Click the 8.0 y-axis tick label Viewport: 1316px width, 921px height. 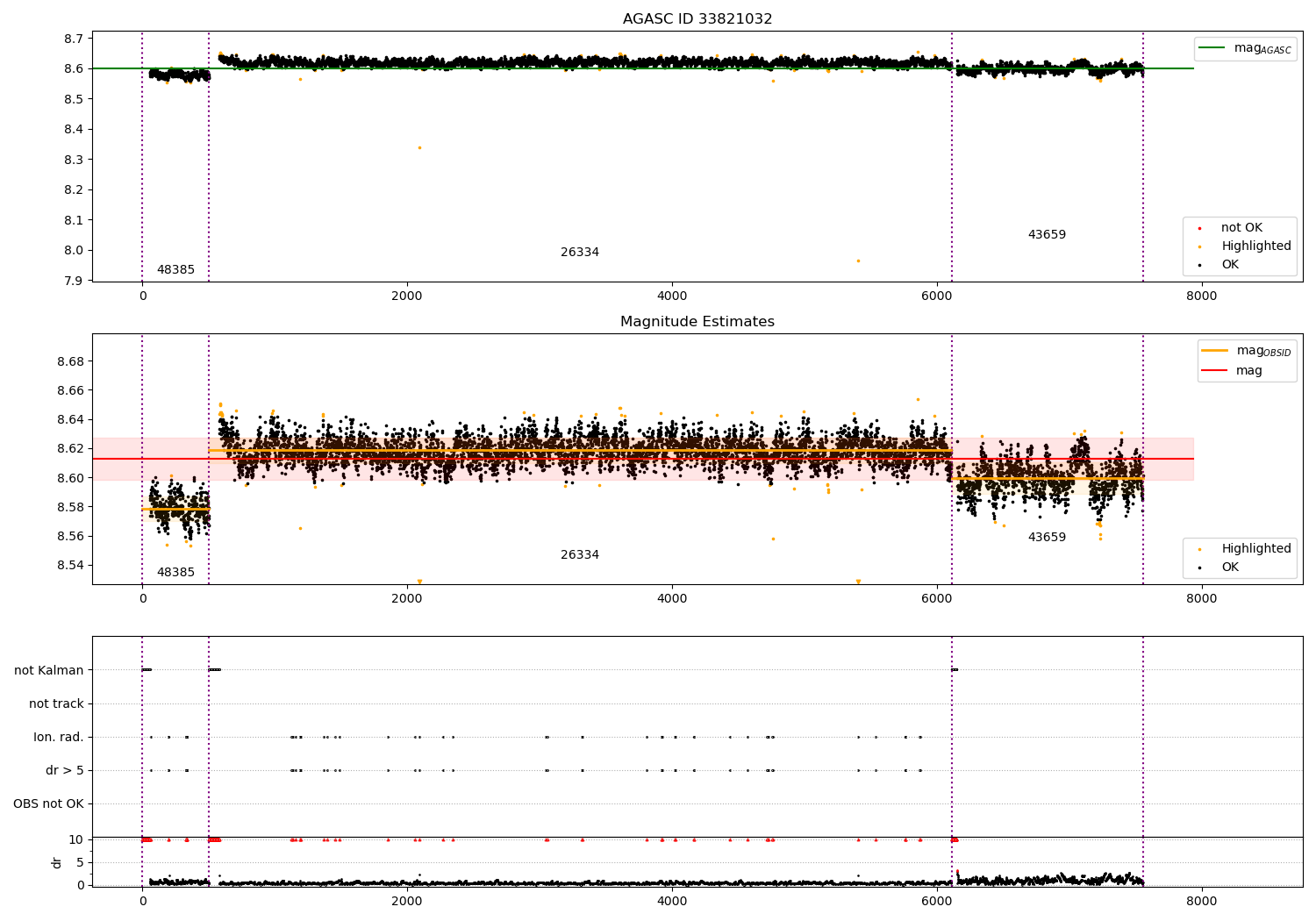[x=75, y=251]
